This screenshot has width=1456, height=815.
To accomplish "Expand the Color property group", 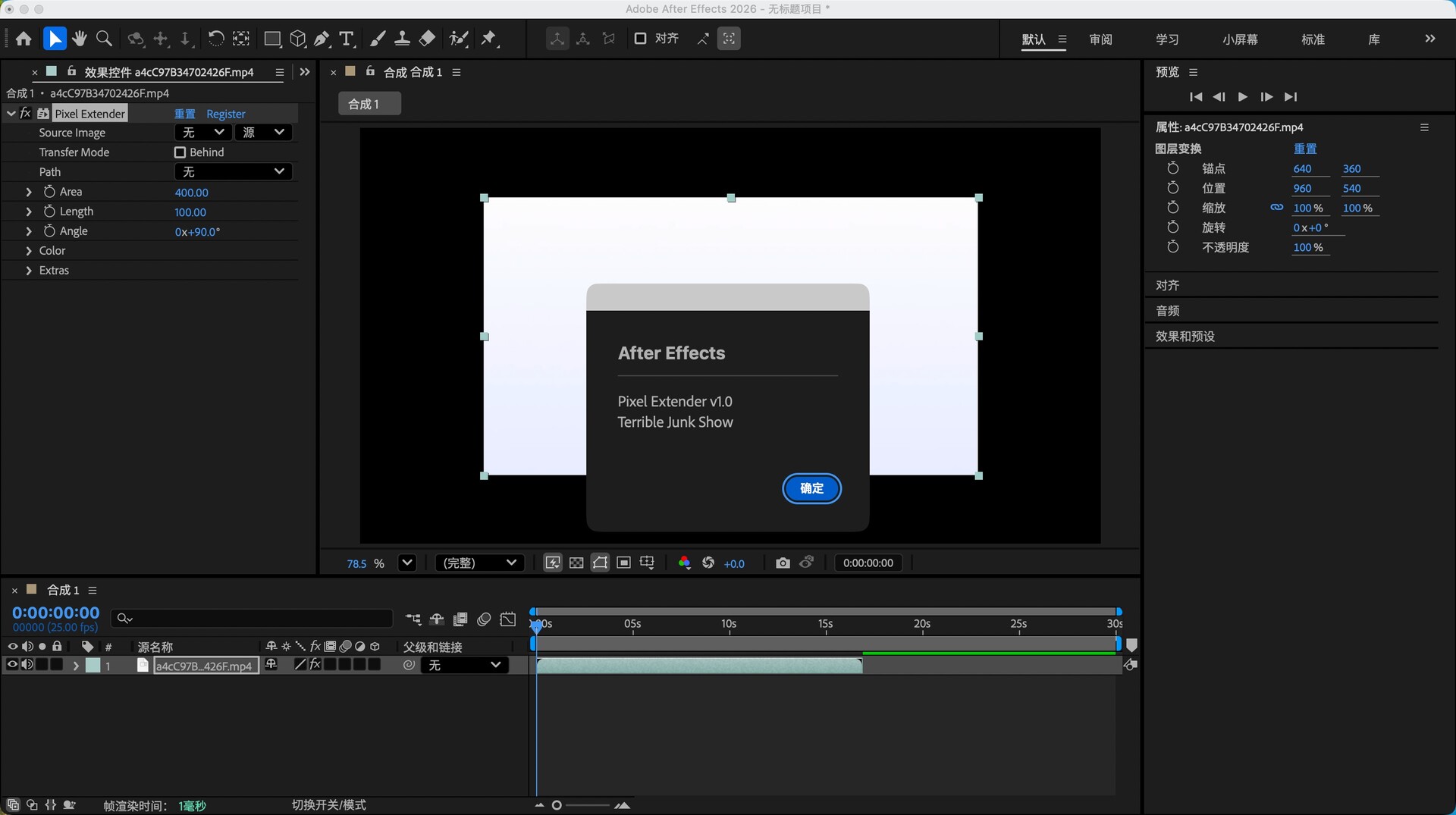I will [29, 251].
